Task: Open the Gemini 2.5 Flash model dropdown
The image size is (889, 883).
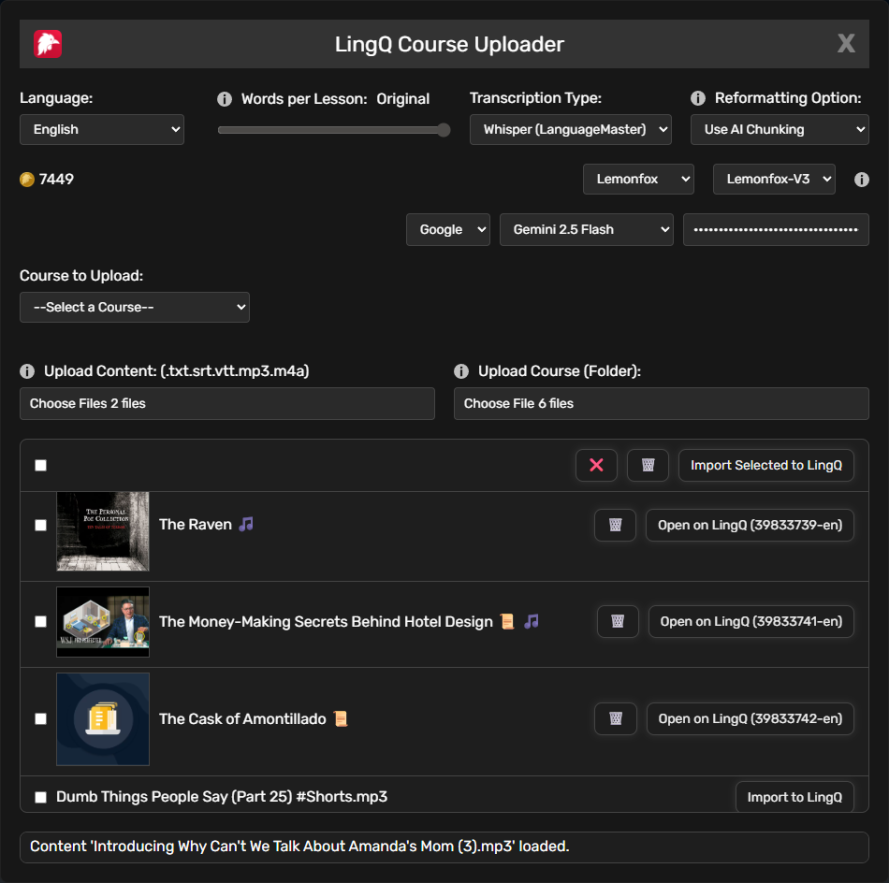Action: (x=586, y=230)
